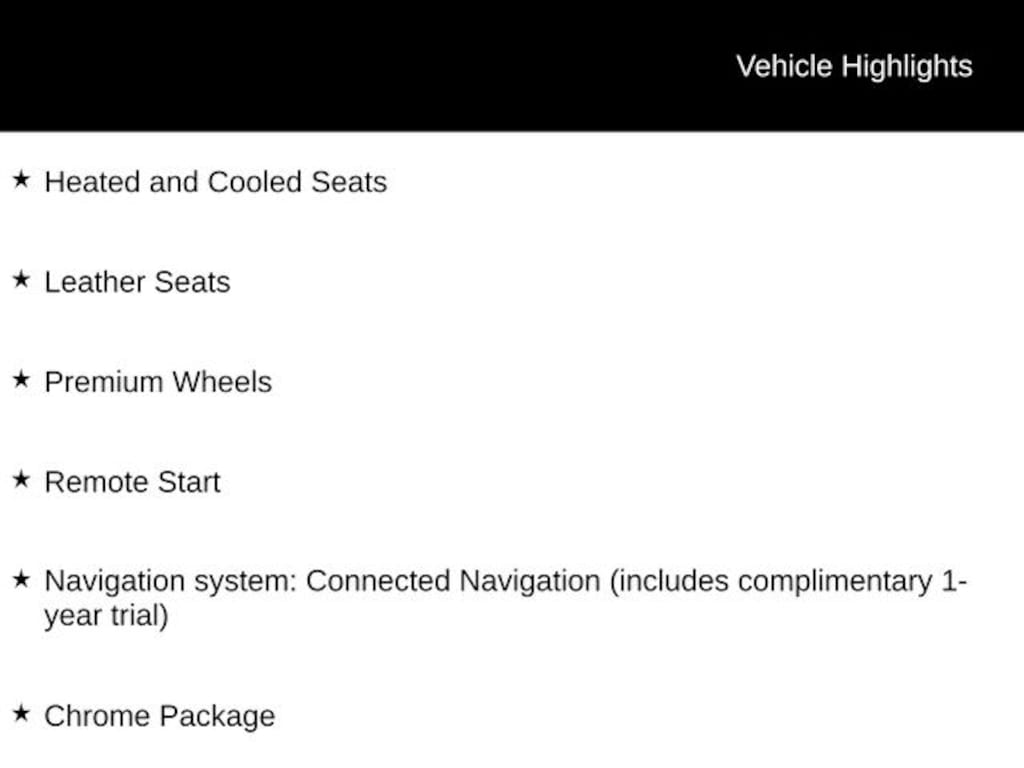Click the 'year trial)' continuation line
The image size is (1024, 768).
tap(106, 616)
